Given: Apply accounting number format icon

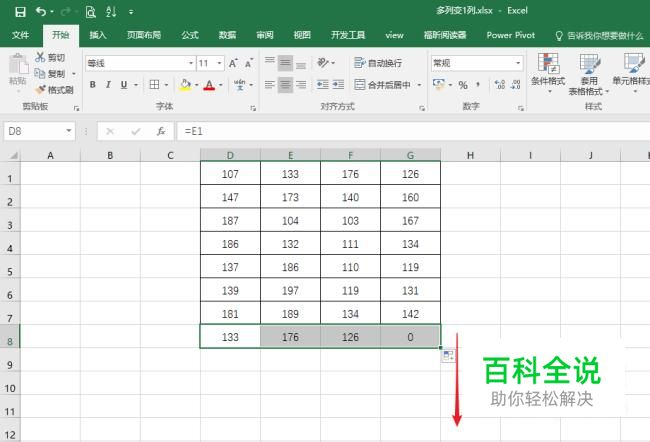Looking at the screenshot, I should [439, 85].
